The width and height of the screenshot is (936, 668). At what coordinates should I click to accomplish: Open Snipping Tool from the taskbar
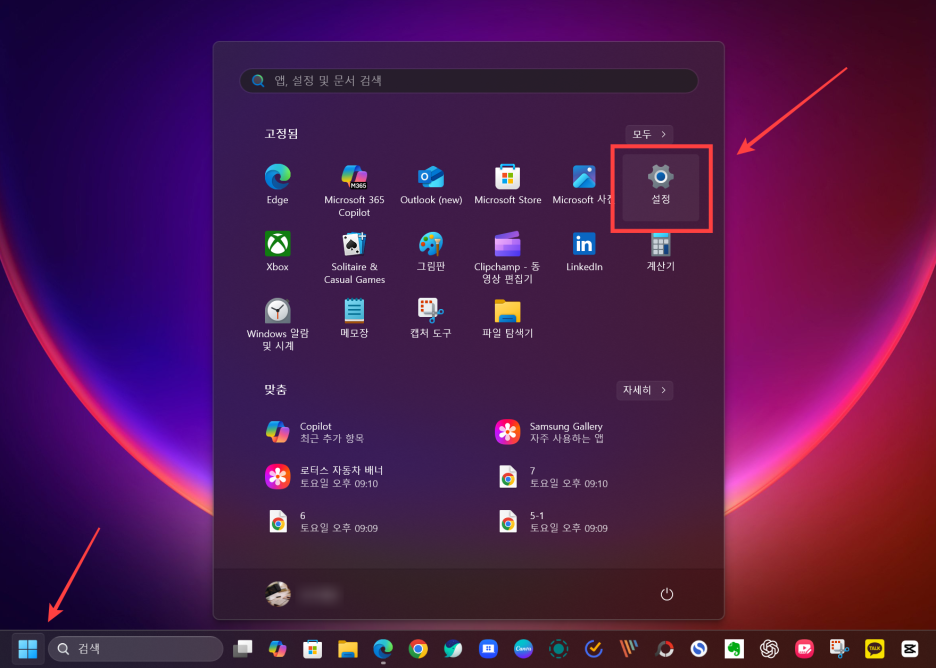[x=839, y=648]
